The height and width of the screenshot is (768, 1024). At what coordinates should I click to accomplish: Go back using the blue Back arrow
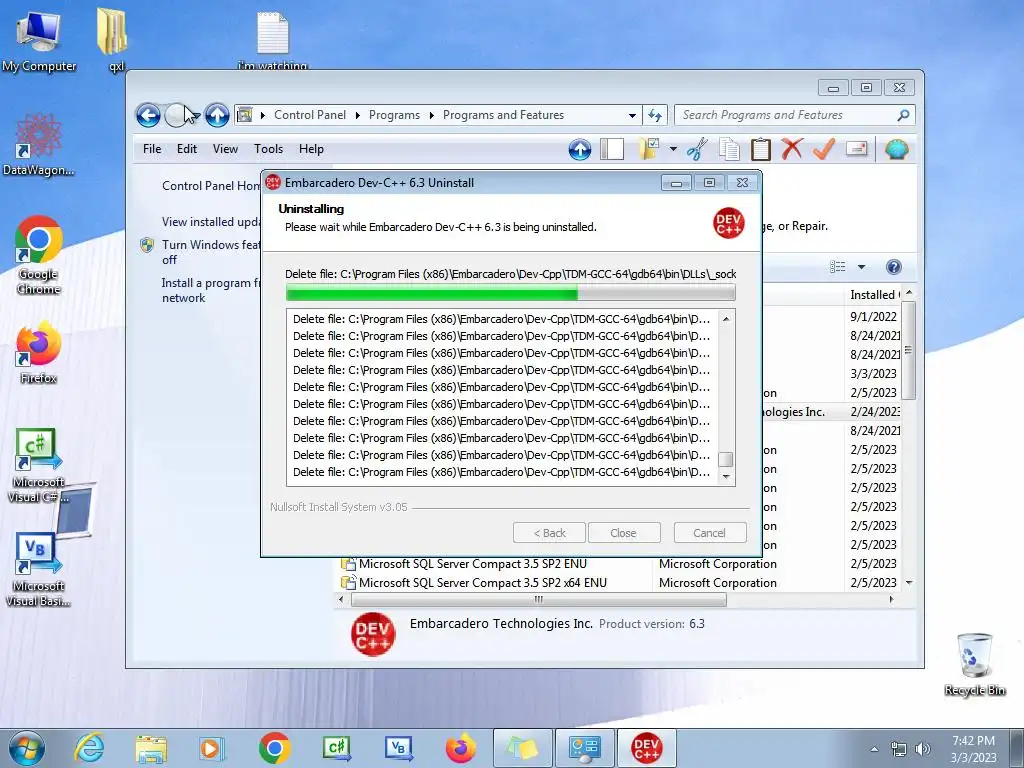pyautogui.click(x=148, y=116)
